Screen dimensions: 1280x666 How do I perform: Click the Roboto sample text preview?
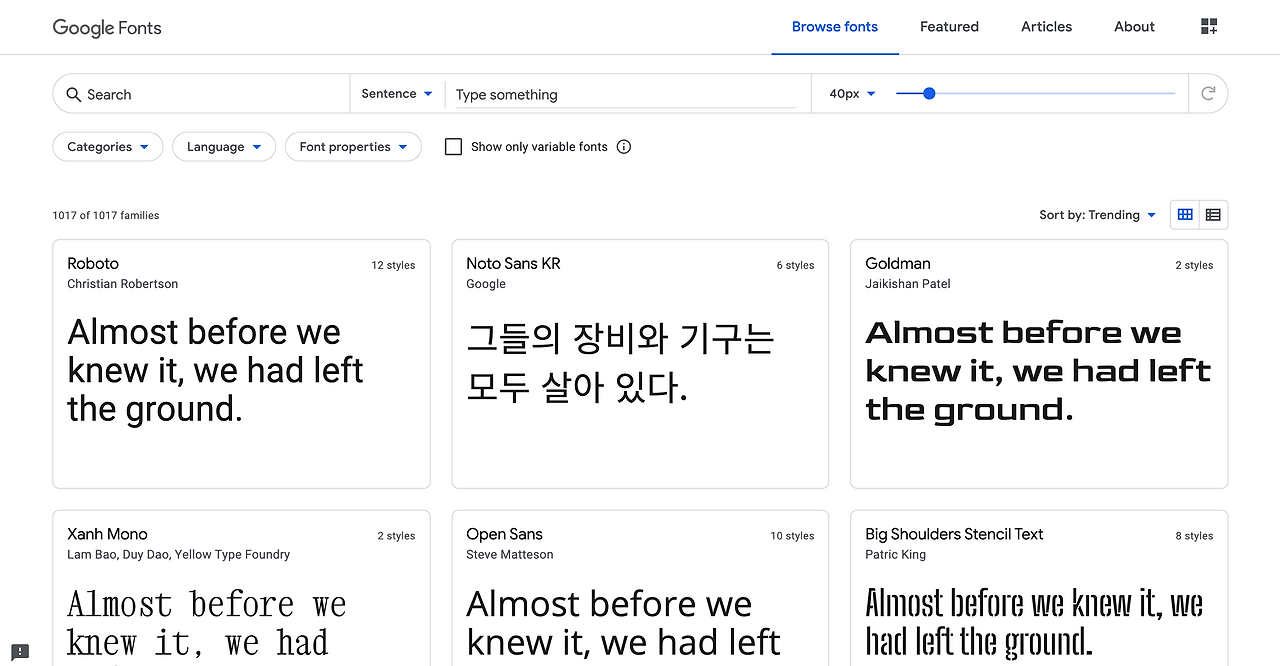click(215, 371)
